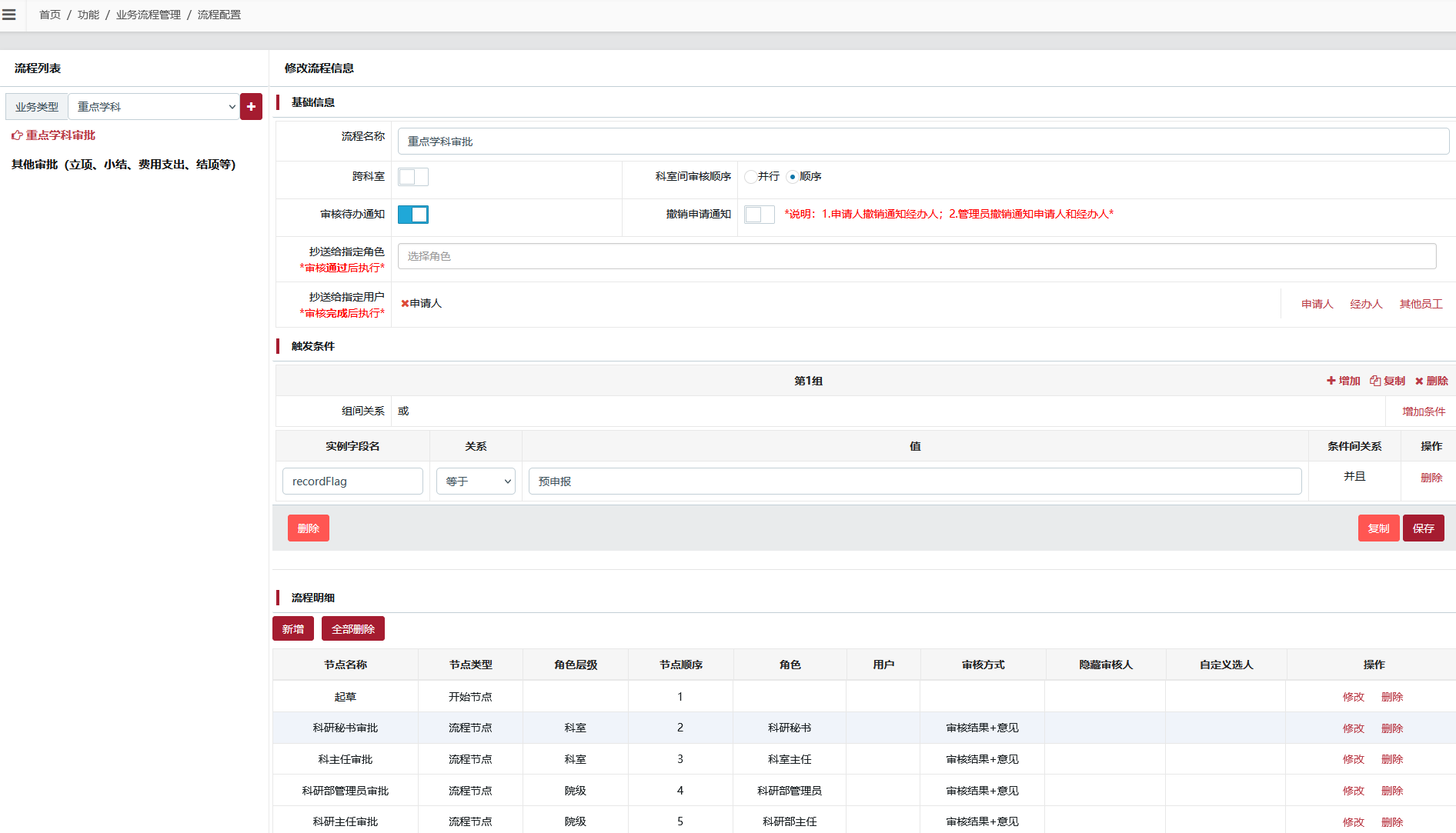Click the 隐藏审核人 column header
The width and height of the screenshot is (1456, 833).
[x=1106, y=665]
